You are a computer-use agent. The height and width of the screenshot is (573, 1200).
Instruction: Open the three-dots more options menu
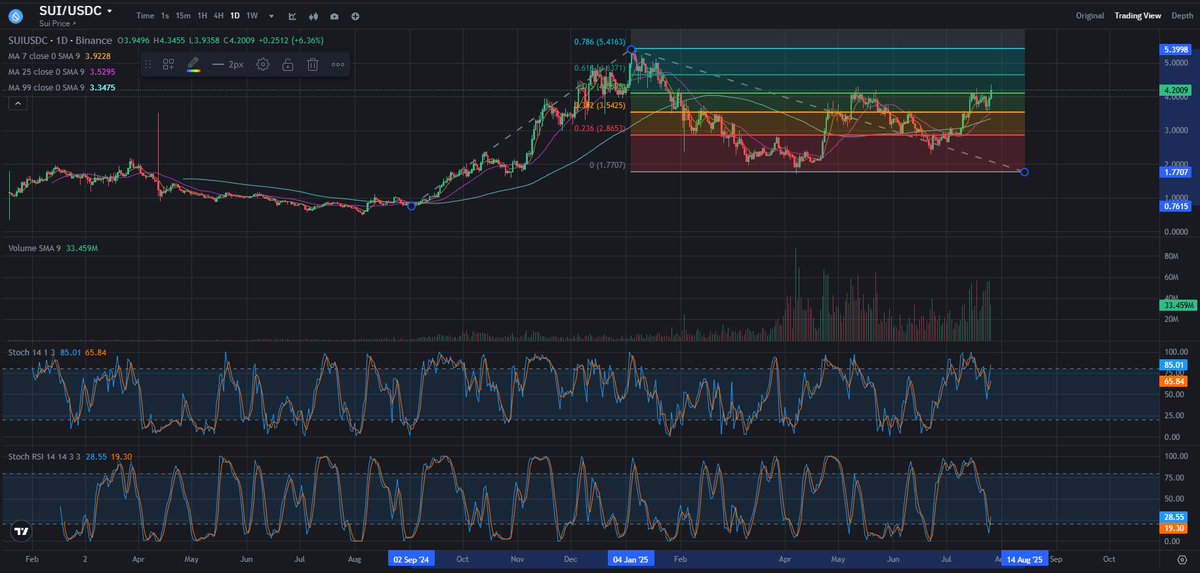click(338, 64)
